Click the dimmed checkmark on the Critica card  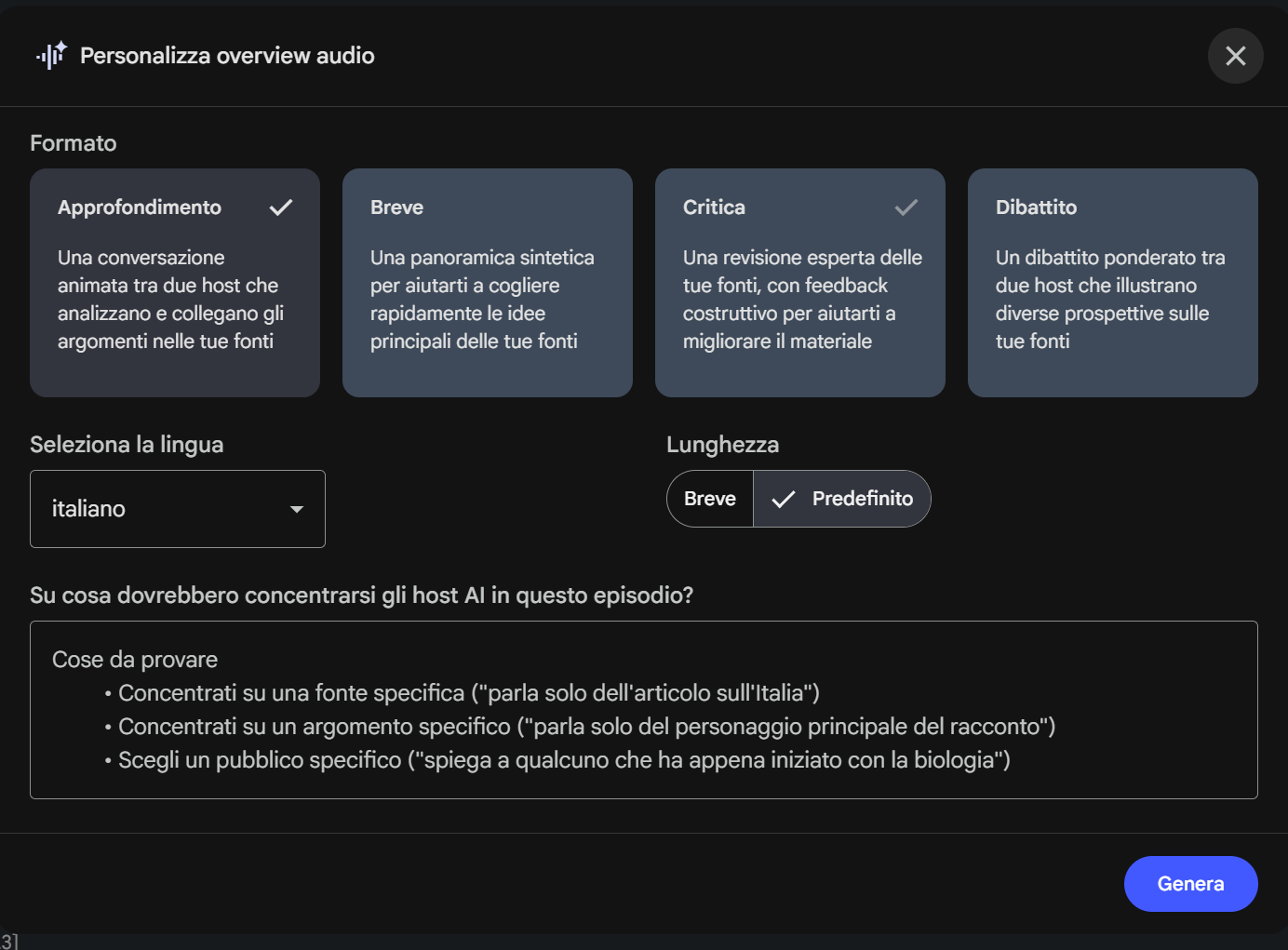906,207
